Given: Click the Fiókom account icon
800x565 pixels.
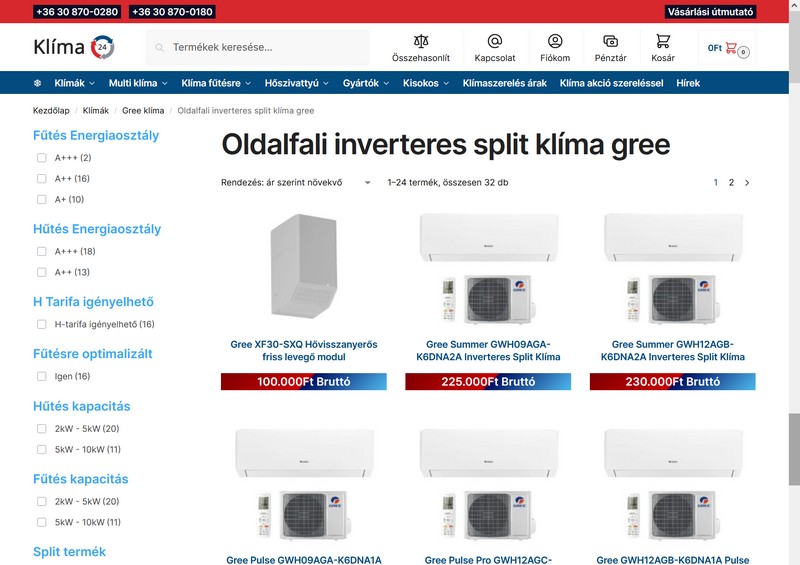Looking at the screenshot, I should [x=555, y=41].
